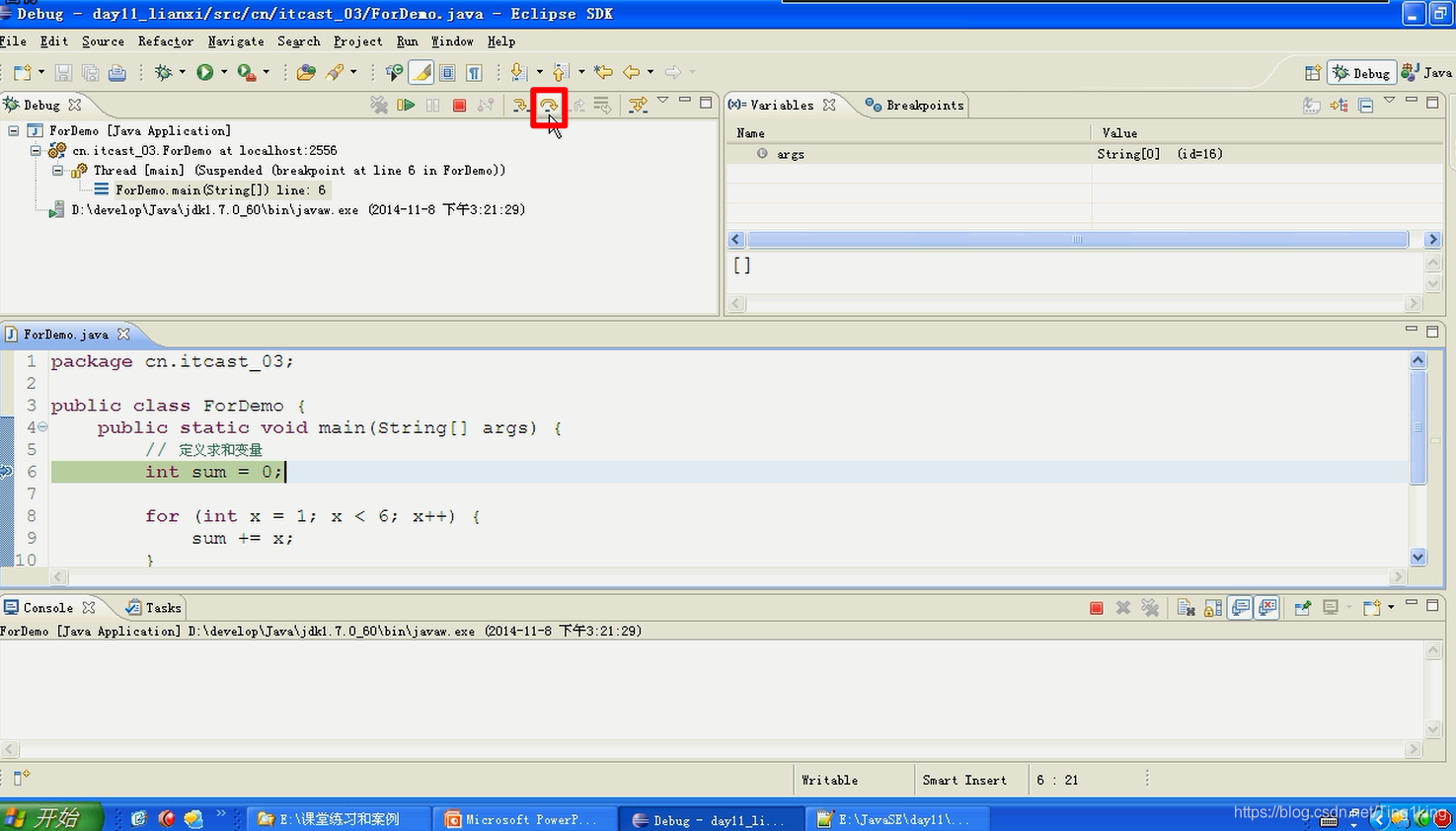Switch to the Breakpoints tab
The width and height of the screenshot is (1456, 831).
(914, 105)
